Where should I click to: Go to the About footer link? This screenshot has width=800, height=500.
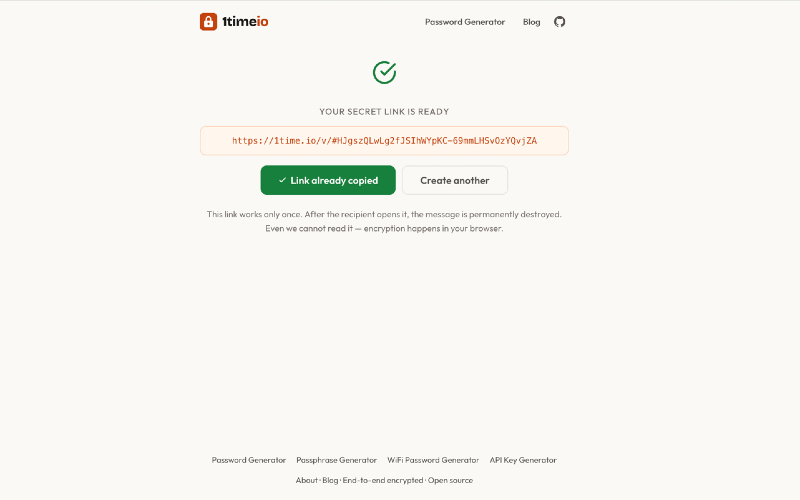coord(306,480)
